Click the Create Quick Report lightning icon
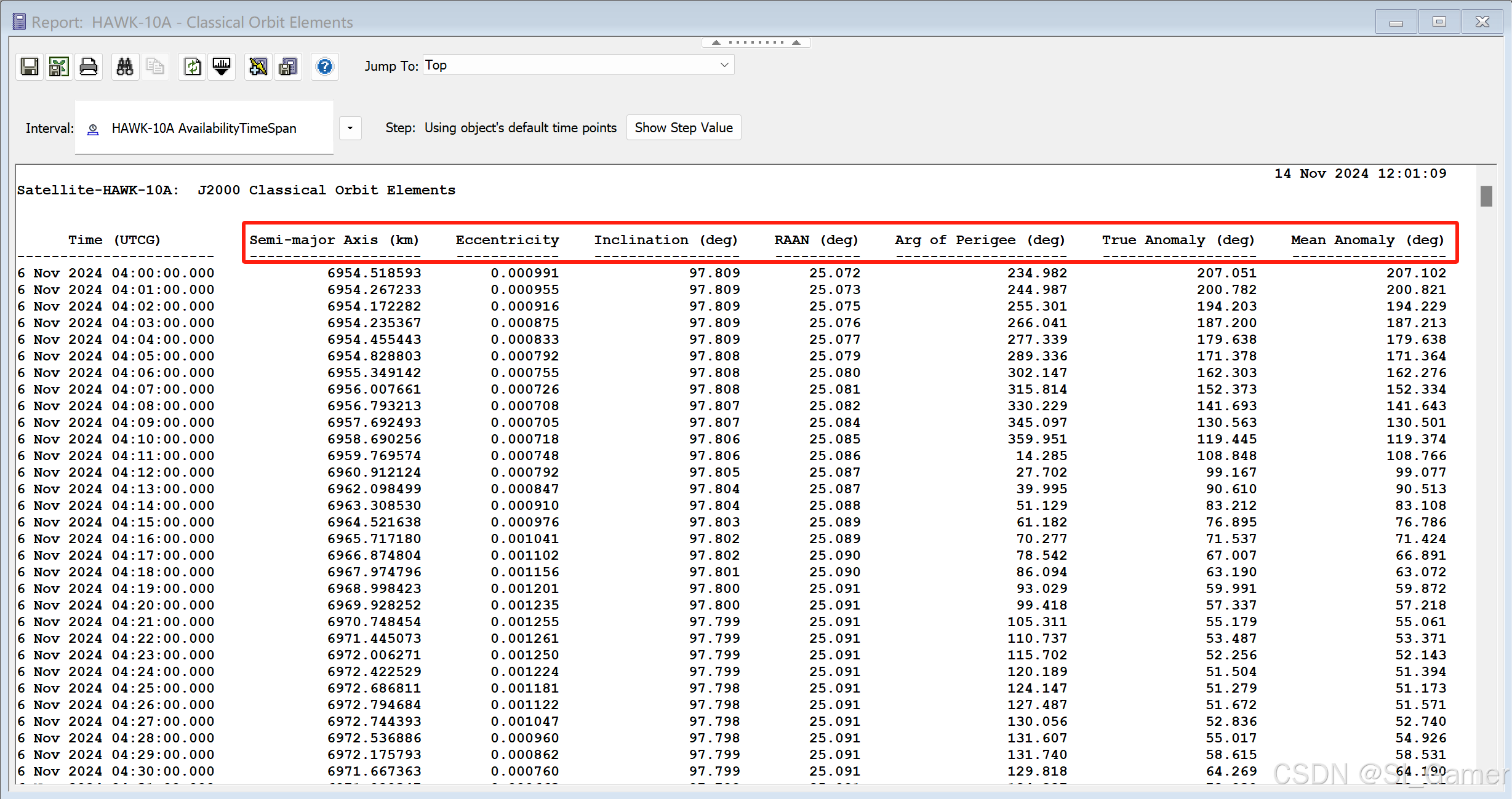Viewport: 1512px width, 799px height. (258, 66)
